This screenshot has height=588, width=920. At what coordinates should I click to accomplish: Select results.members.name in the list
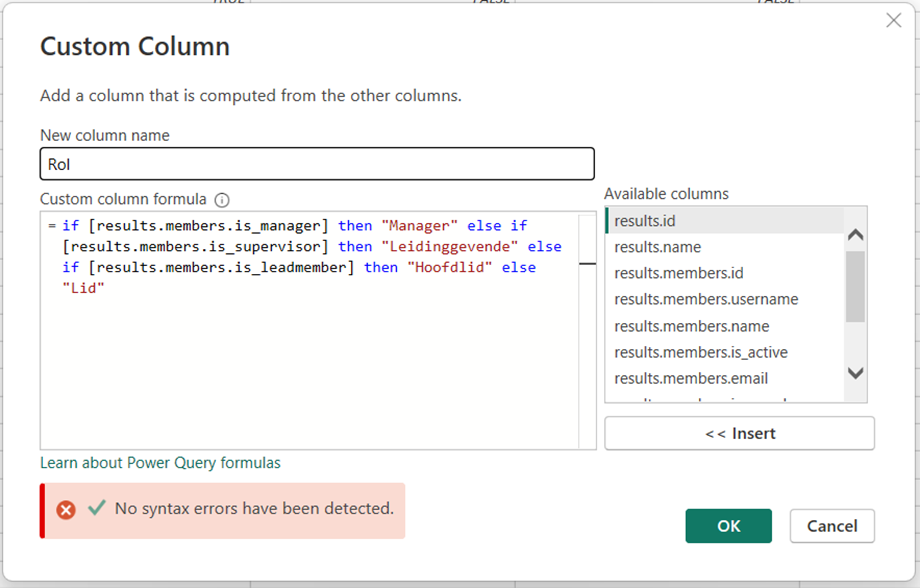691,326
